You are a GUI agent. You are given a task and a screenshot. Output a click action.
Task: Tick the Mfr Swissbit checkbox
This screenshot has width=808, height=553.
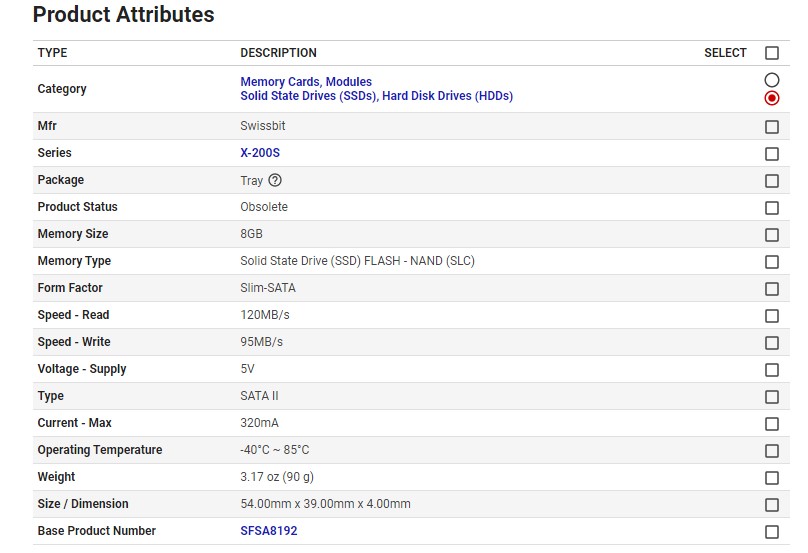point(771,127)
